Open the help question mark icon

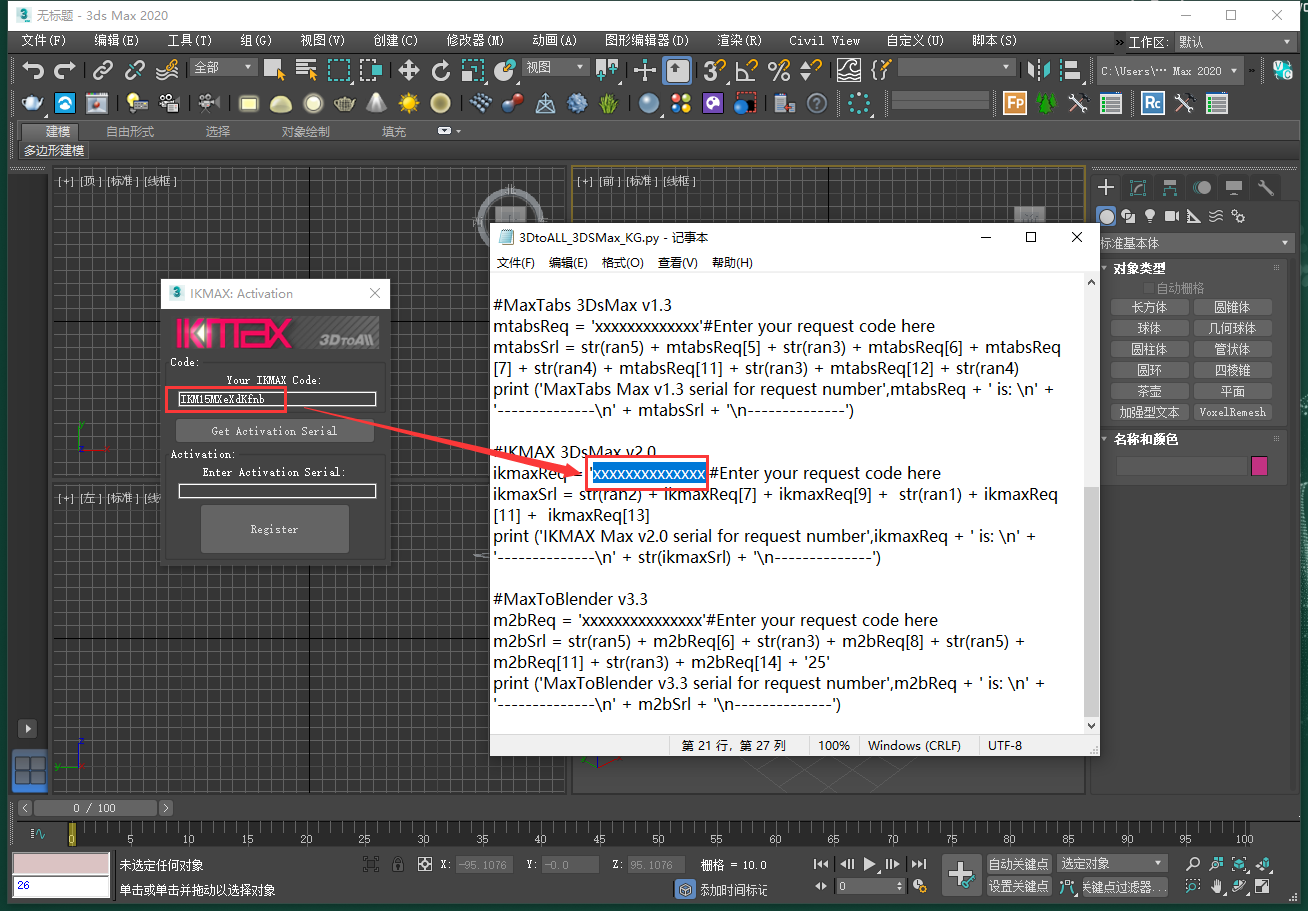click(817, 103)
